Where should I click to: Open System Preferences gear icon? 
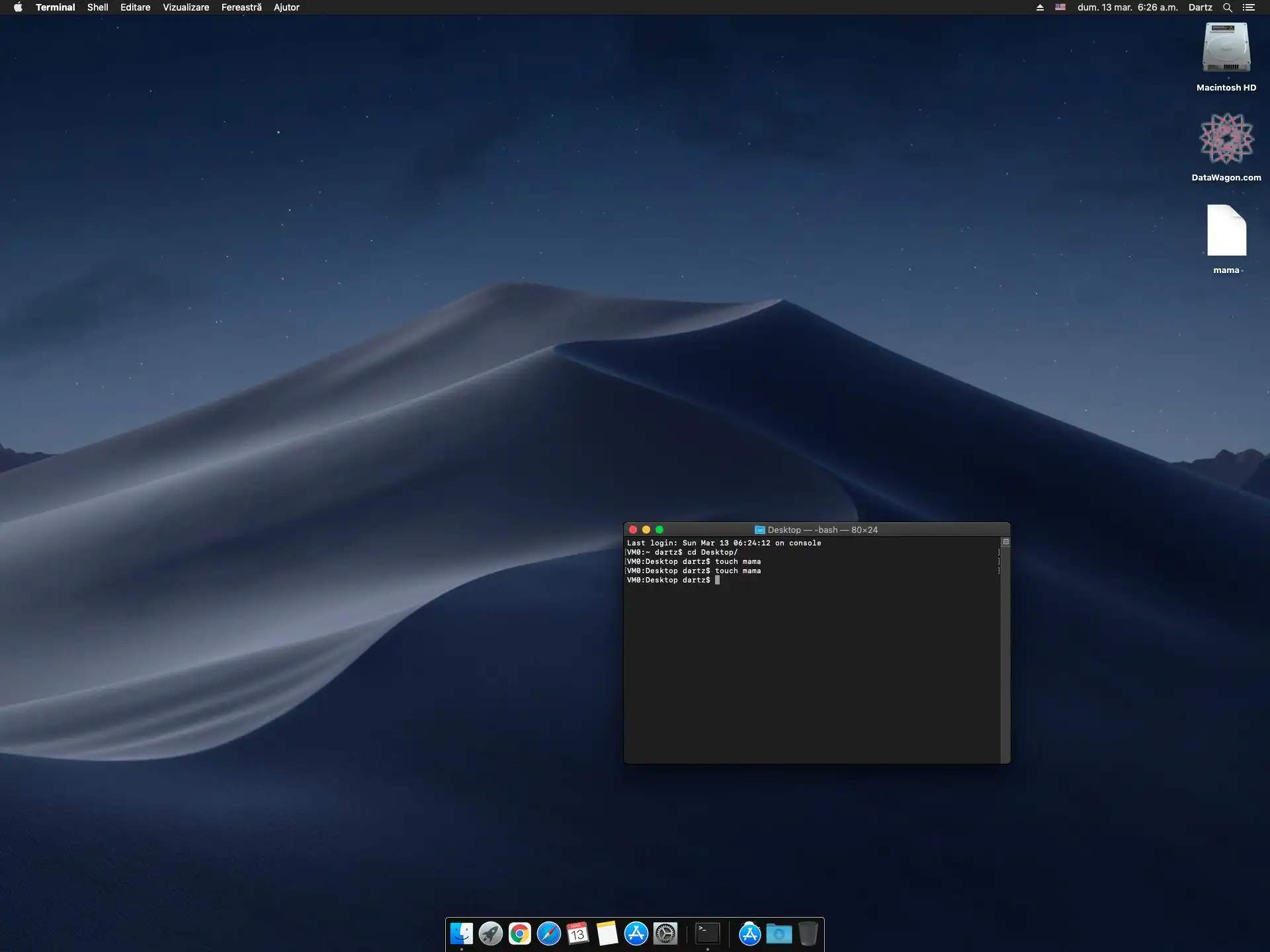665,933
